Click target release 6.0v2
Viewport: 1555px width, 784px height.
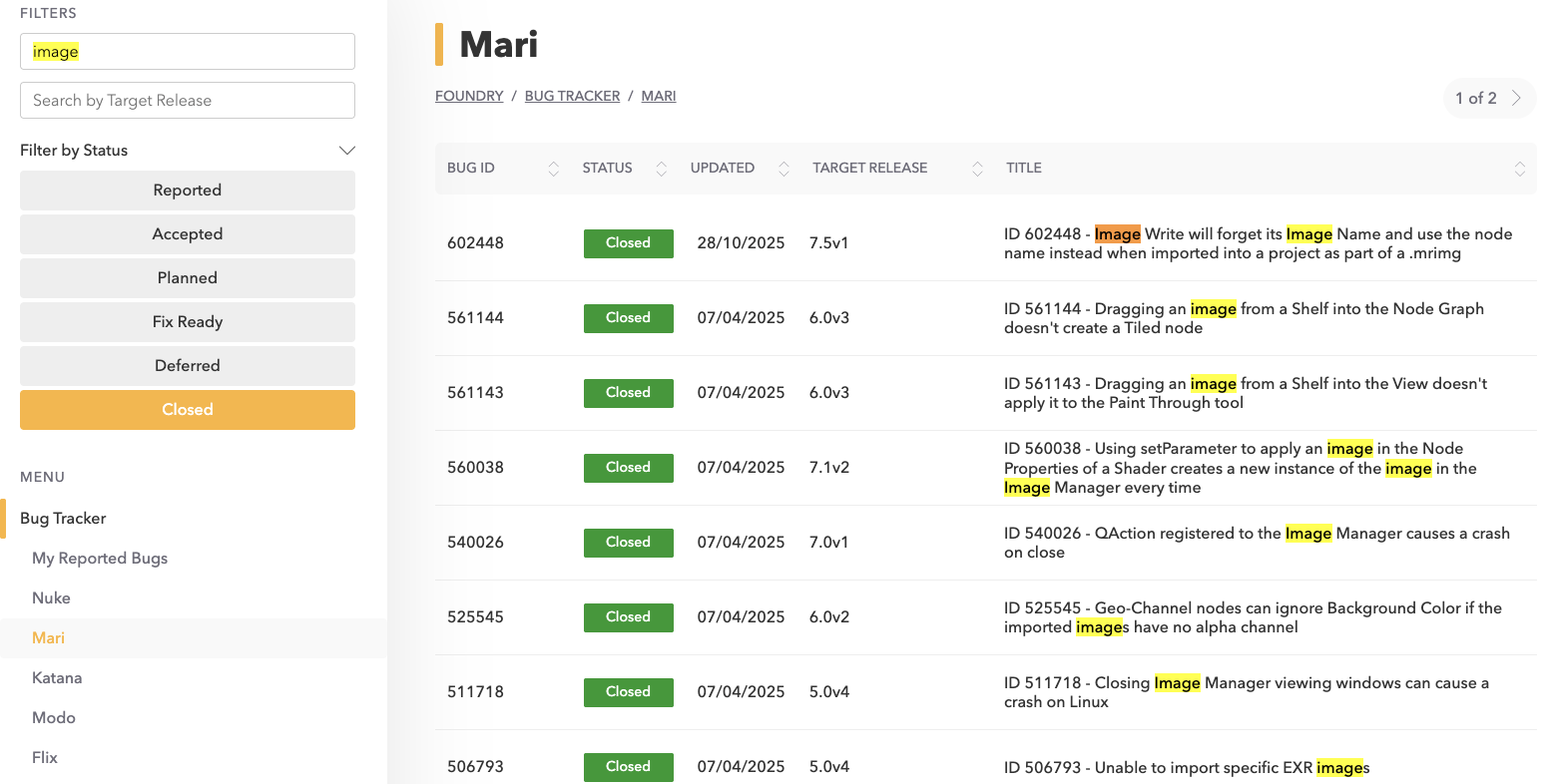click(829, 617)
